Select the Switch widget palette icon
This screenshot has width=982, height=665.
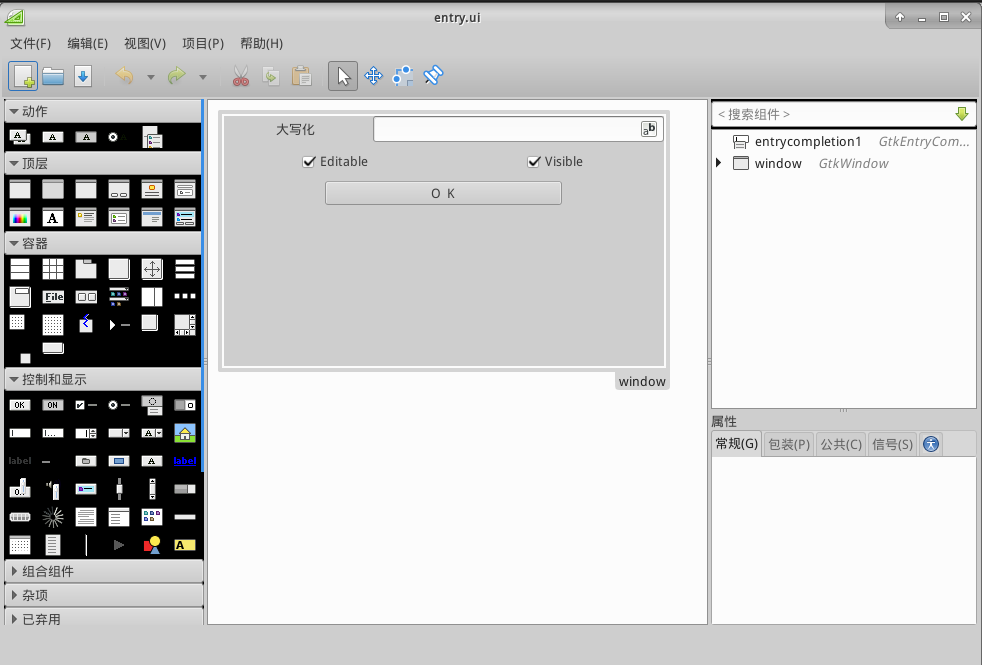185,405
